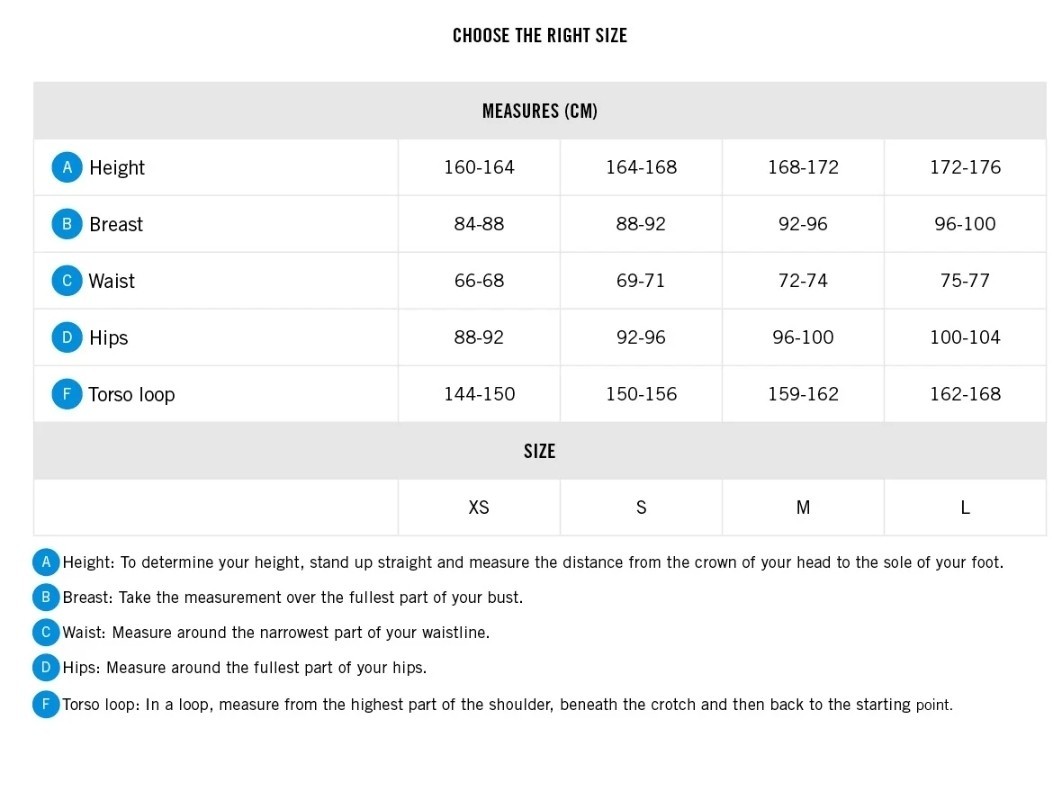
Task: Click the F icon in Torso loop legend
Action: tap(46, 704)
